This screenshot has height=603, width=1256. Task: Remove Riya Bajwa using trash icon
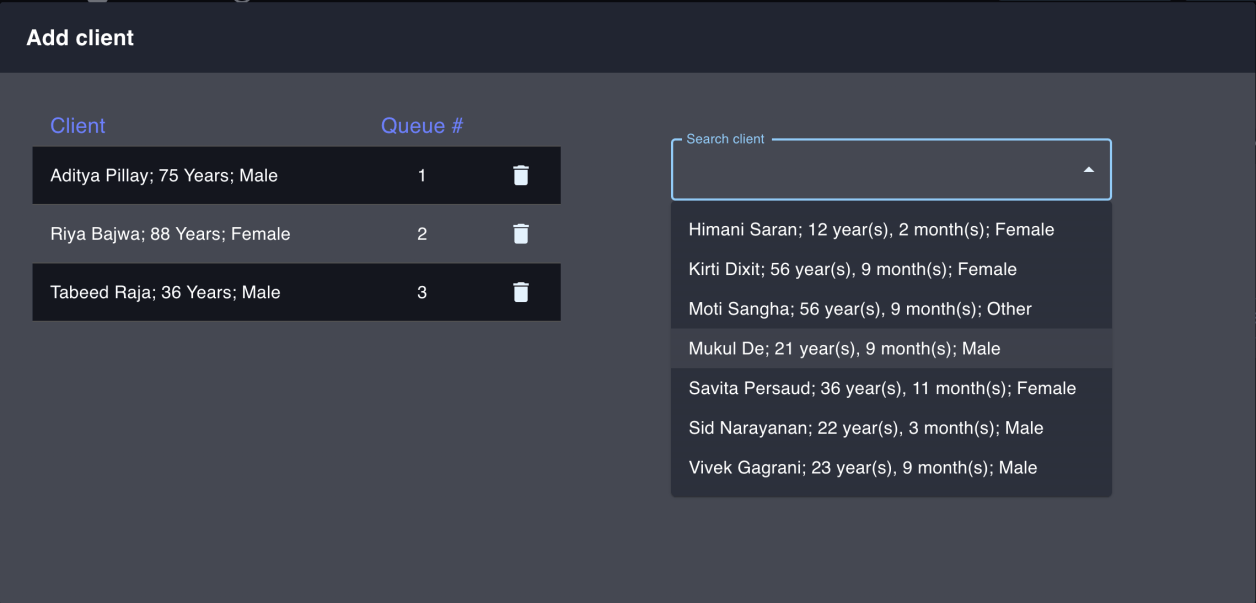tap(521, 234)
